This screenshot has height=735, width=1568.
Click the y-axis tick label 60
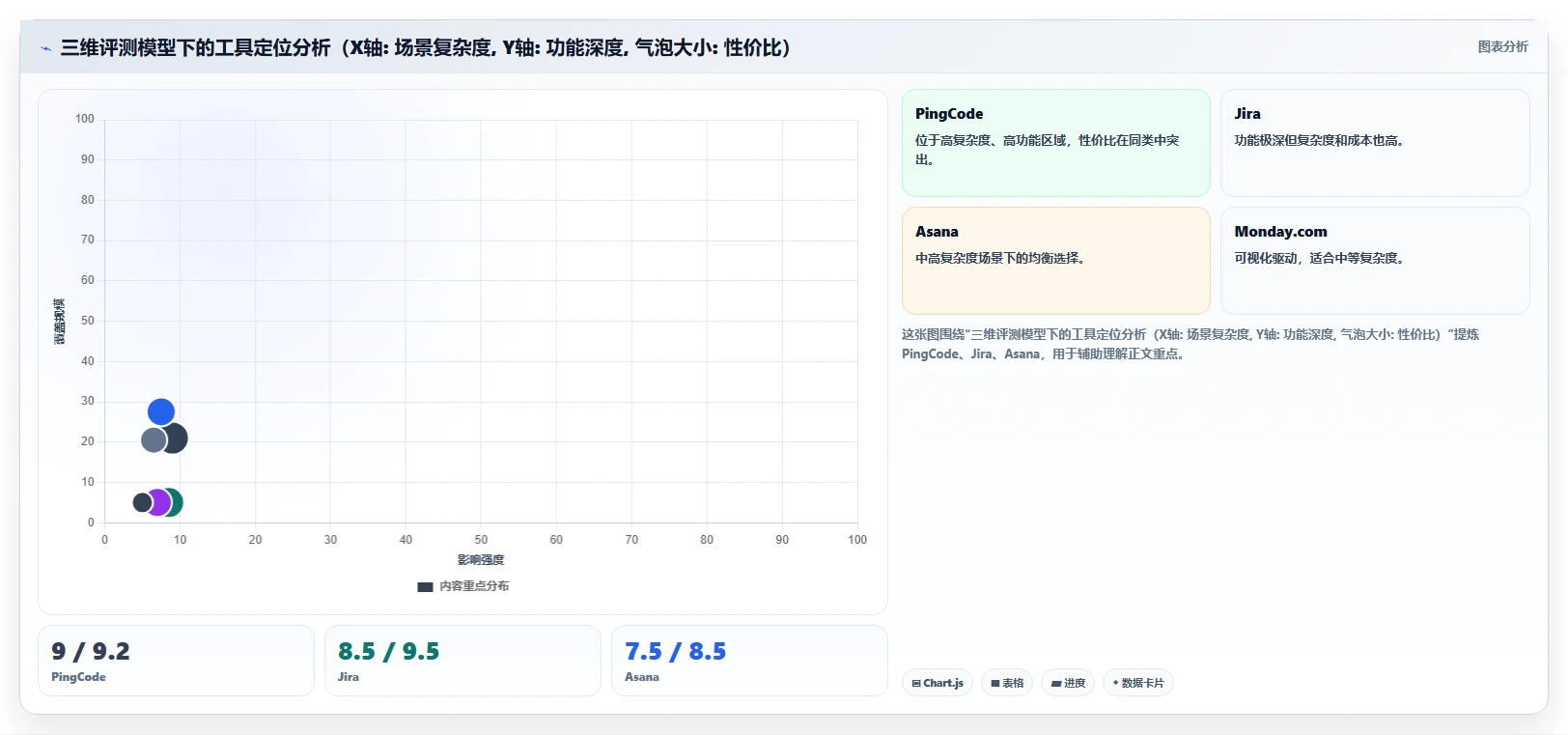(88, 280)
